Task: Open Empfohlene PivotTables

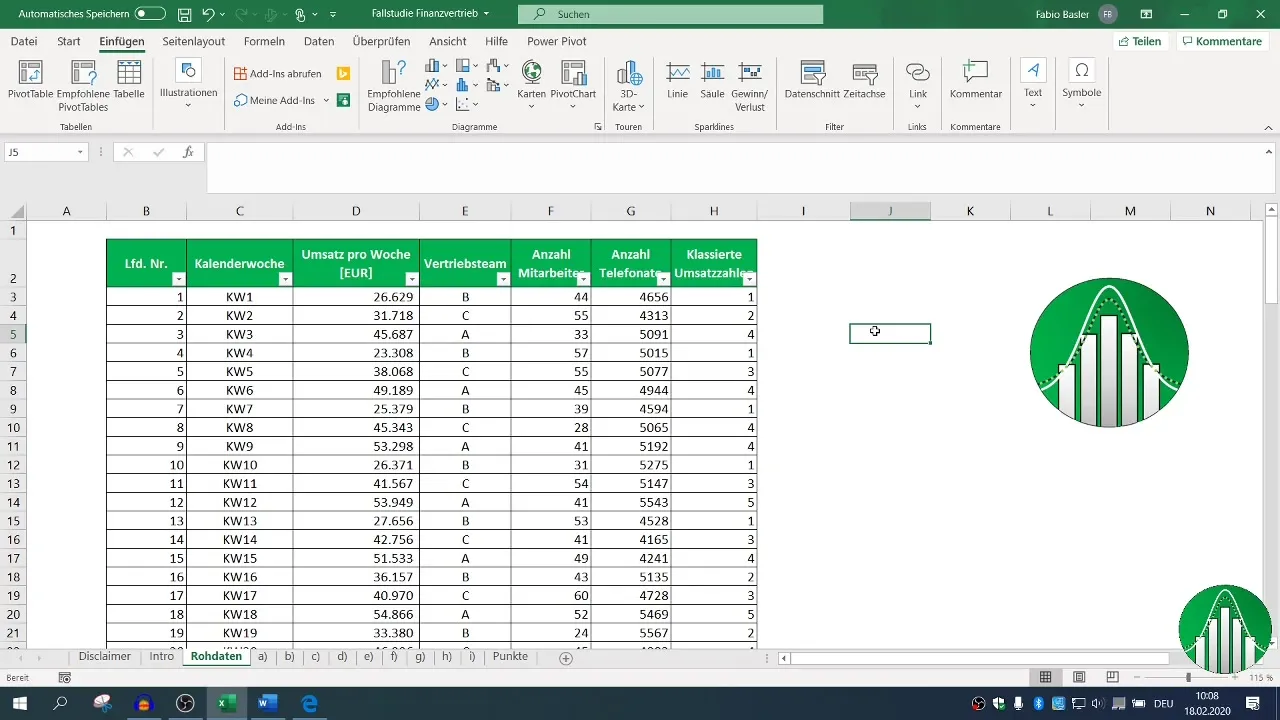Action: tap(83, 86)
